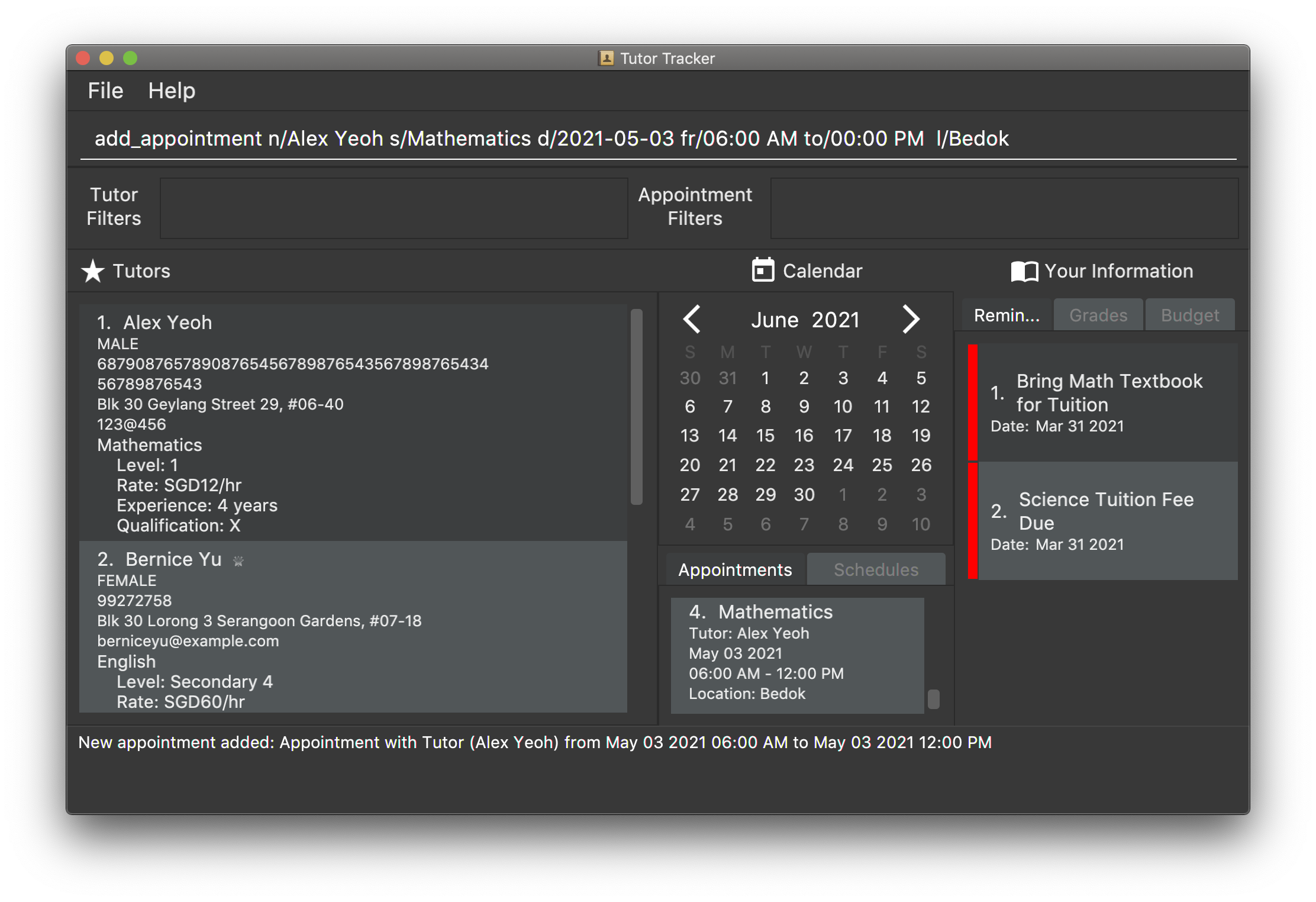Select June 15 on the calendar

[x=765, y=436]
